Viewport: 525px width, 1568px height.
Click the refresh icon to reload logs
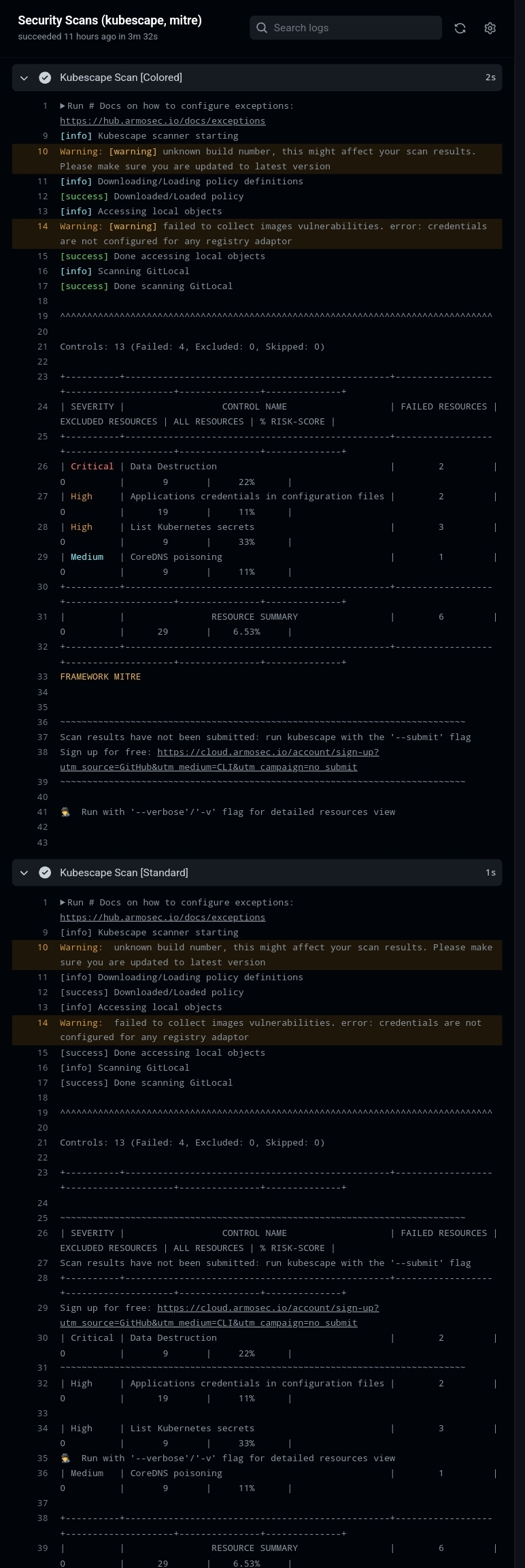[x=460, y=28]
